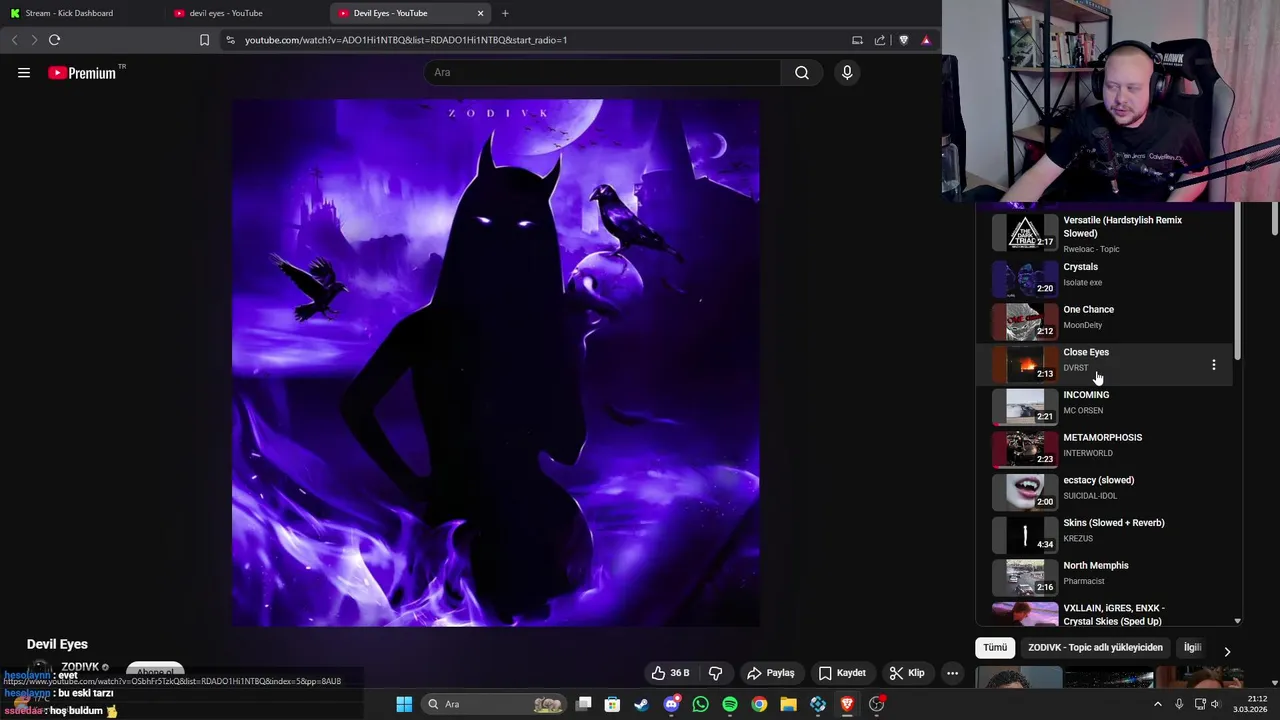Click the Kaydet save button

[x=842, y=673]
